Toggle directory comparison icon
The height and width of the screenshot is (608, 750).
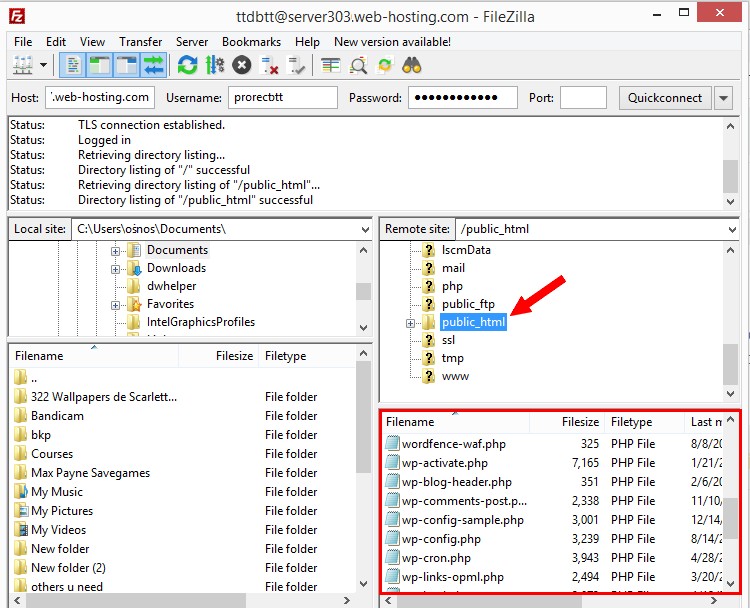click(x=358, y=65)
